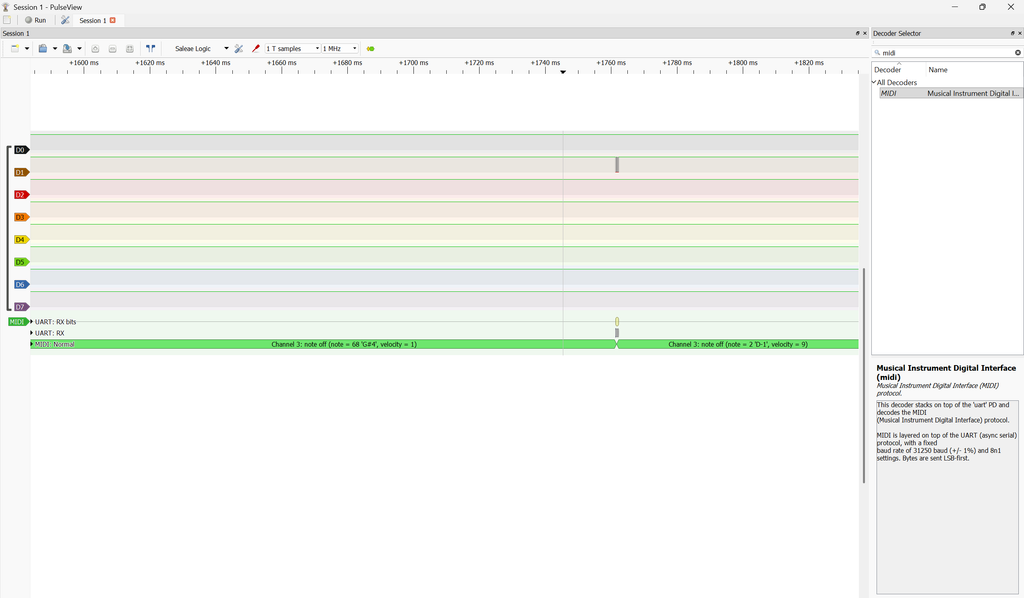1024x598 pixels.
Task: Click the zoom-to-fit toolbar icon
Action: pos(130,48)
